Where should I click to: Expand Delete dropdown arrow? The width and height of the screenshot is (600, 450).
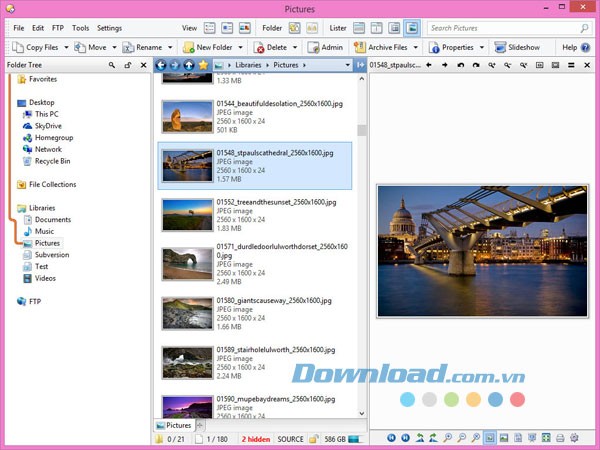295,47
